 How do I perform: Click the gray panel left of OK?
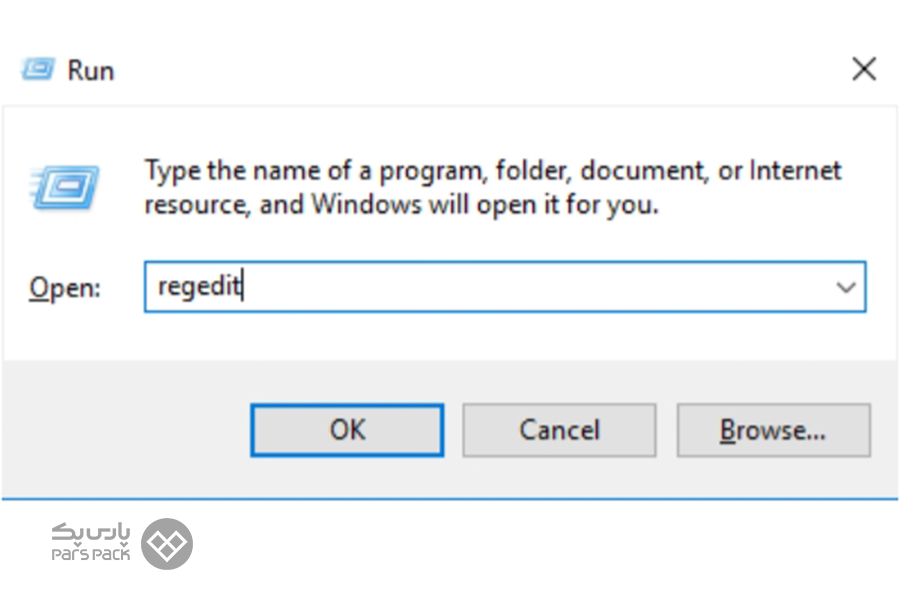point(126,430)
